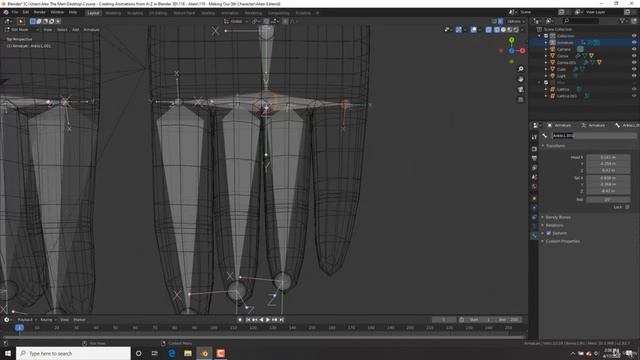The height and width of the screenshot is (360, 640).
Task: Open the Edit menu
Action: [26, 12]
